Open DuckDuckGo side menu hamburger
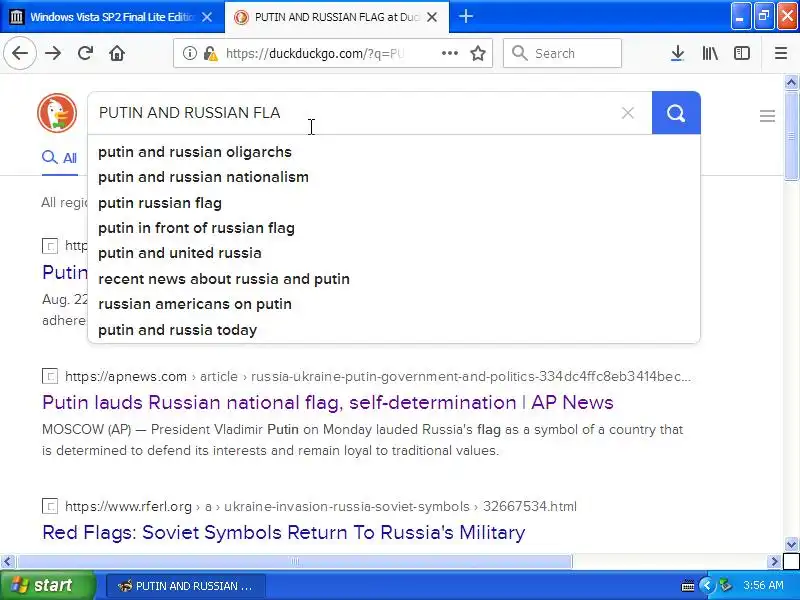Image resolution: width=800 pixels, height=600 pixels. click(767, 116)
